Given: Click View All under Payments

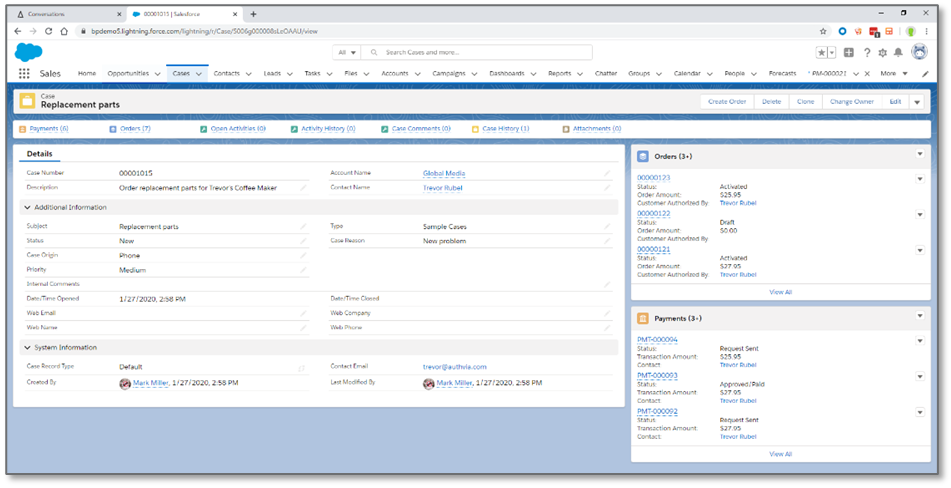Looking at the screenshot, I should coord(781,454).
